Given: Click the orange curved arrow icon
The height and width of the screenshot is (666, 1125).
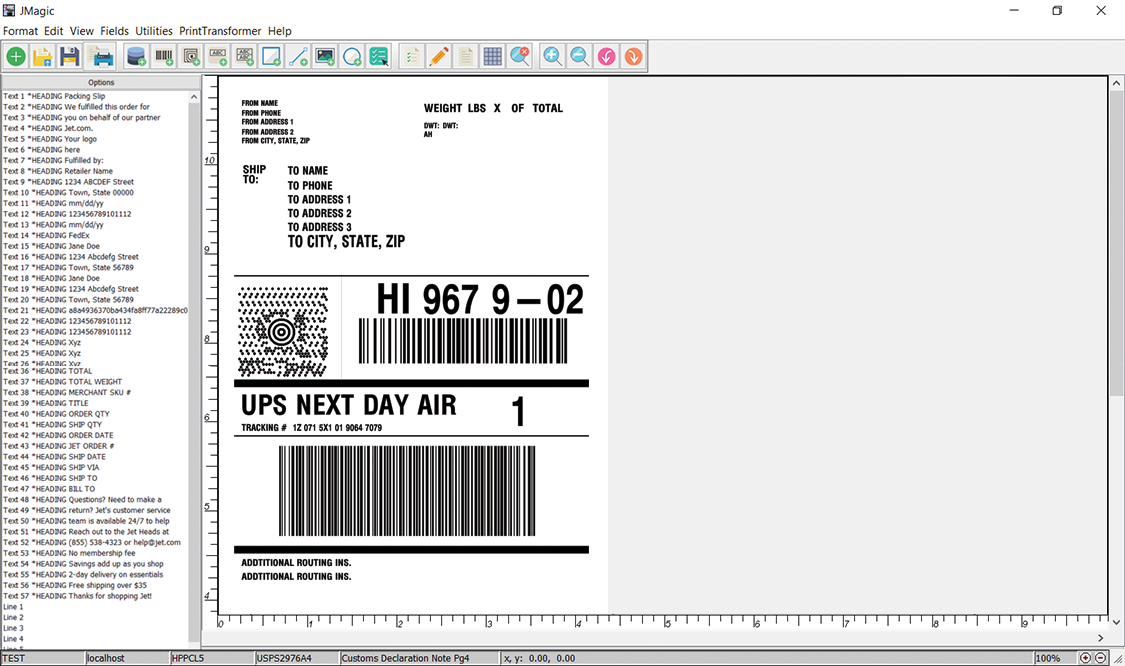Looking at the screenshot, I should coord(633,56).
